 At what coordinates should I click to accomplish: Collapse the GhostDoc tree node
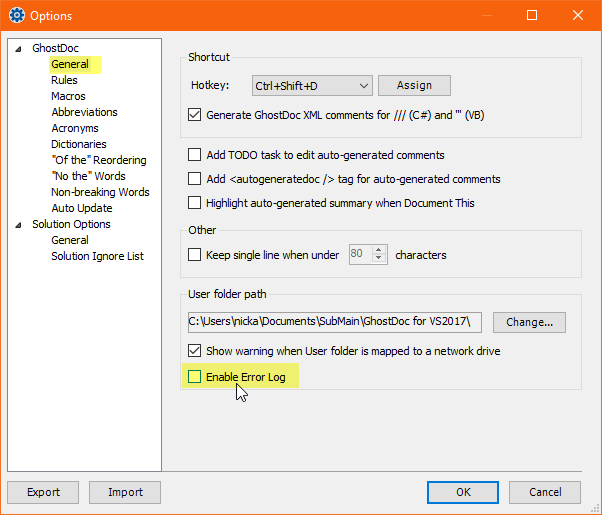click(18, 49)
